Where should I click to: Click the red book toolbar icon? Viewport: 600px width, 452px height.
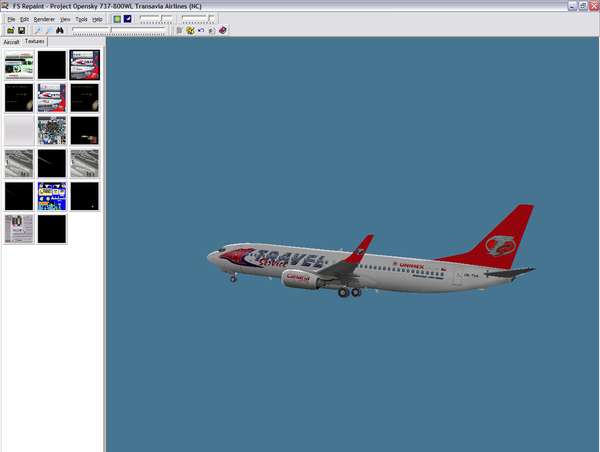tap(222, 30)
